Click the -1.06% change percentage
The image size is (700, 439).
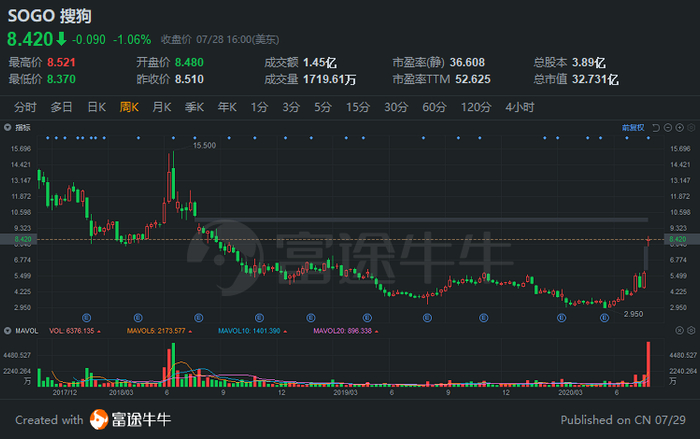coord(132,40)
